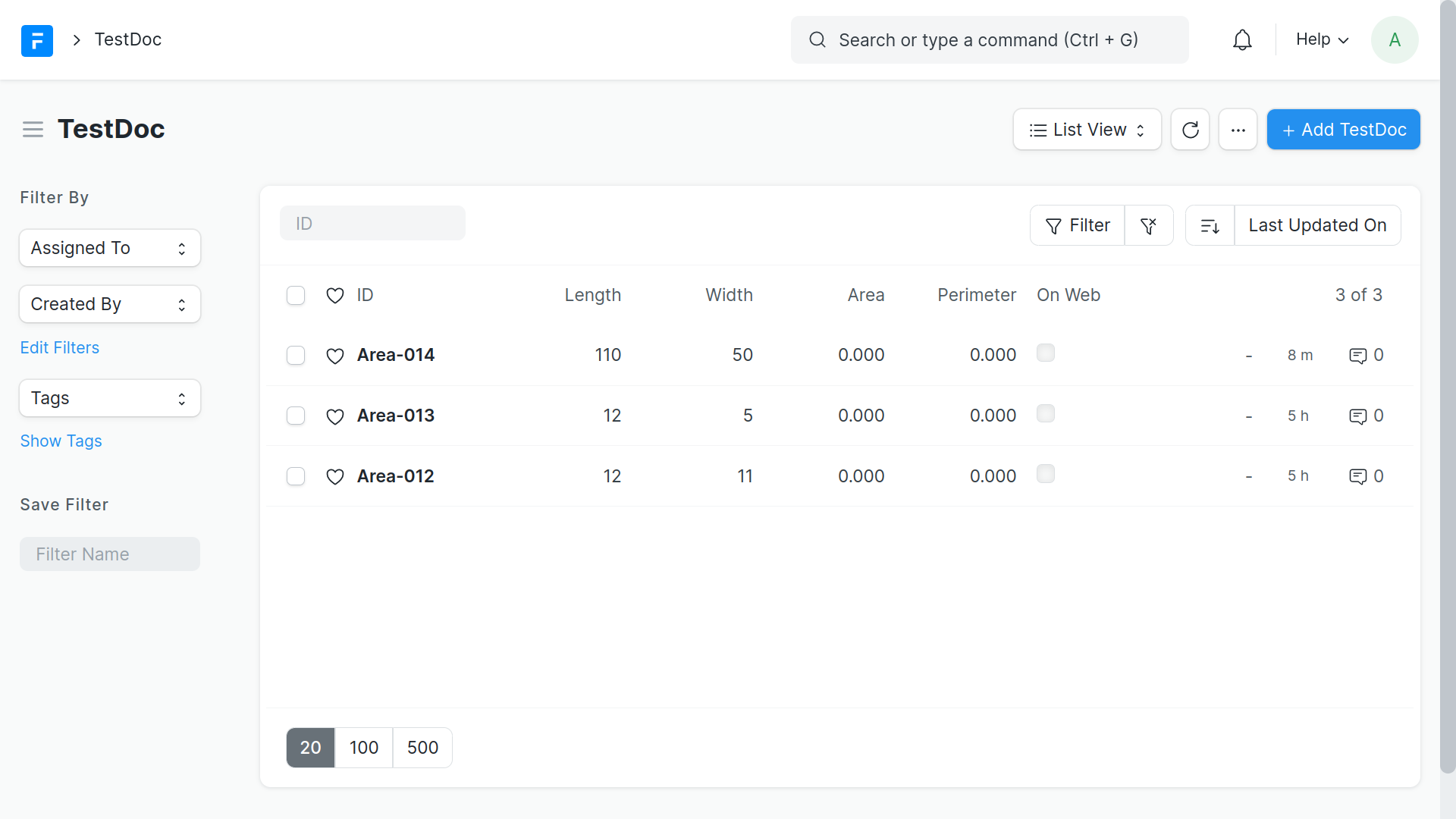Open the Help menu
Viewport: 1456px width, 819px height.
click(x=1322, y=40)
